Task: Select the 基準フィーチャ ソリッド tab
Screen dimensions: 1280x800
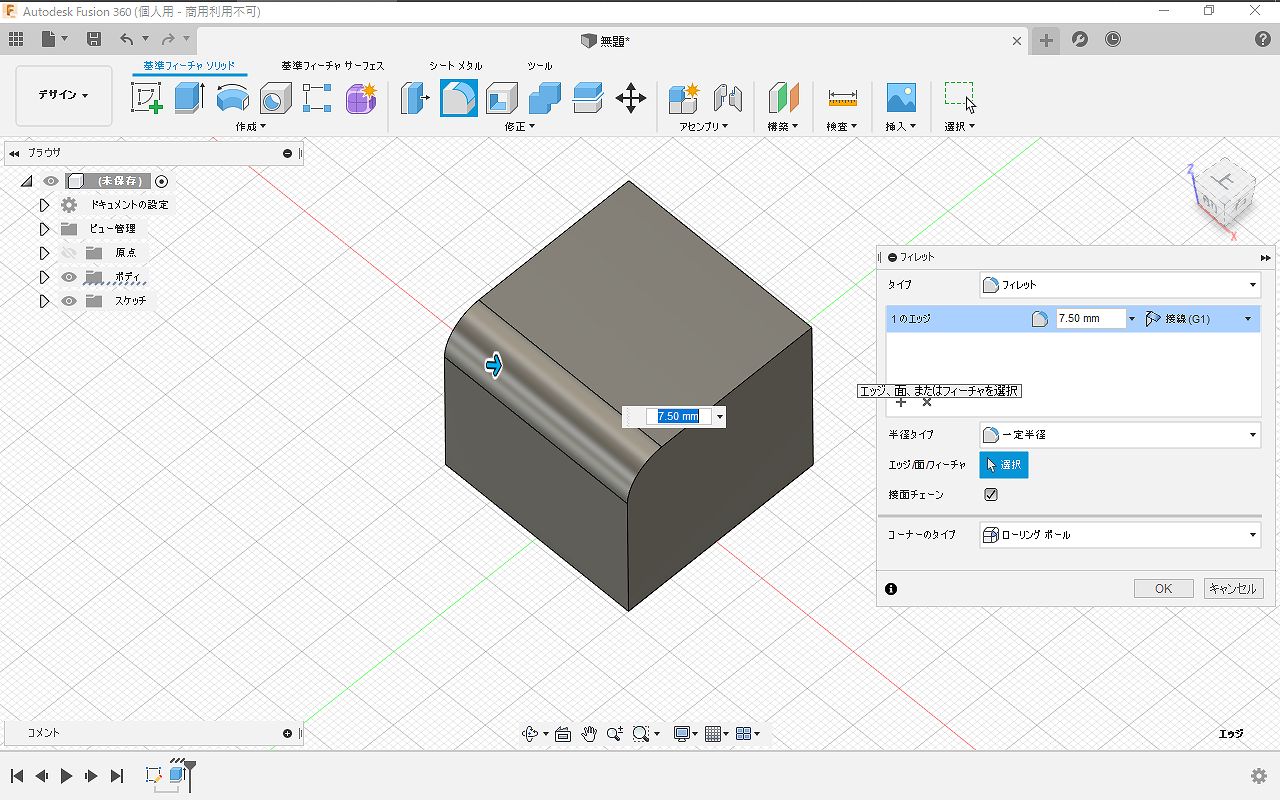Action: pyautogui.click(x=189, y=66)
